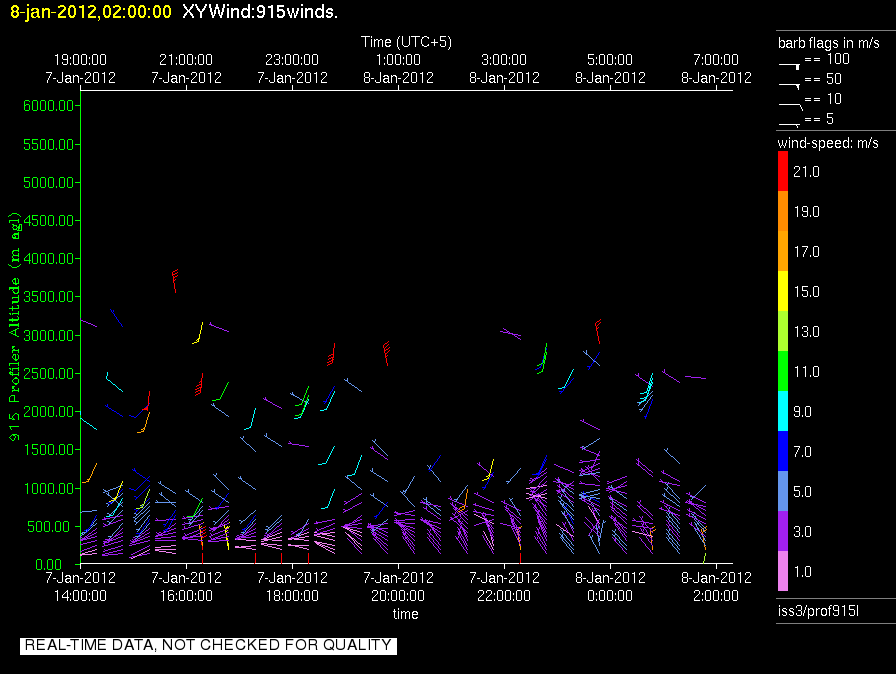Click the 3000.00 altitude tick label

pos(49,335)
